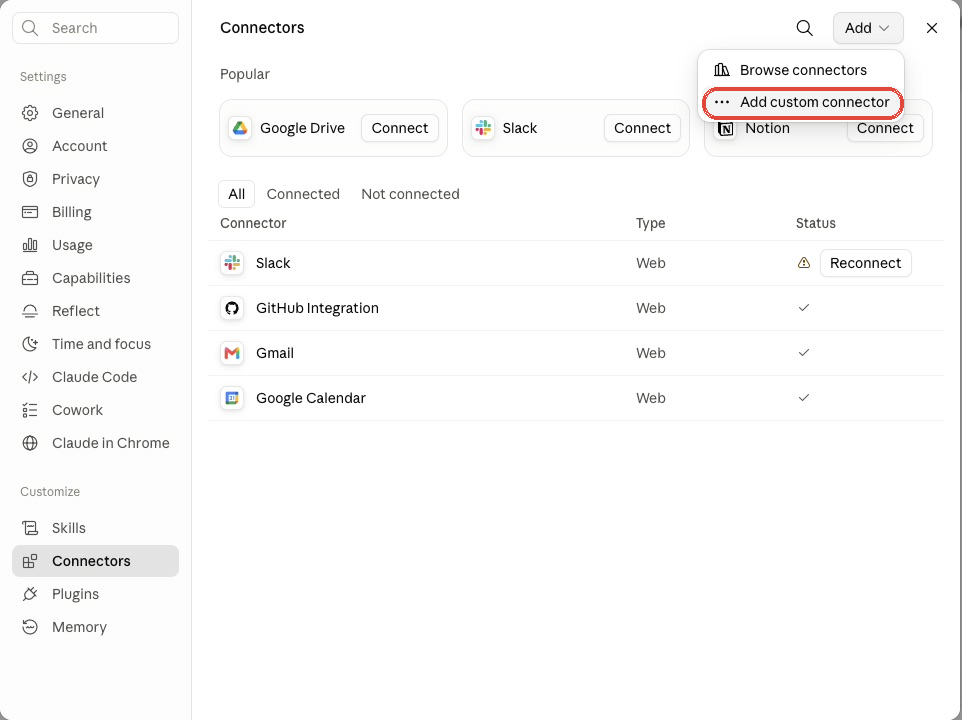Open Claude Code settings

coord(95,377)
